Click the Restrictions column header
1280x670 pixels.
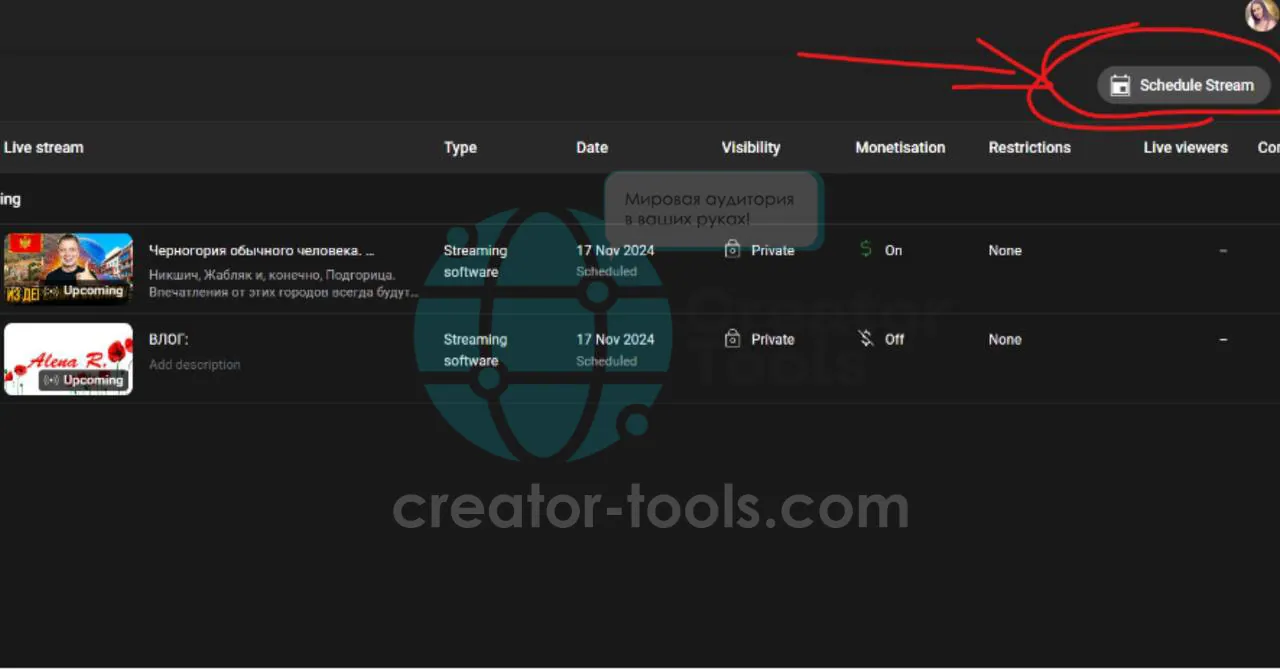(x=1030, y=147)
